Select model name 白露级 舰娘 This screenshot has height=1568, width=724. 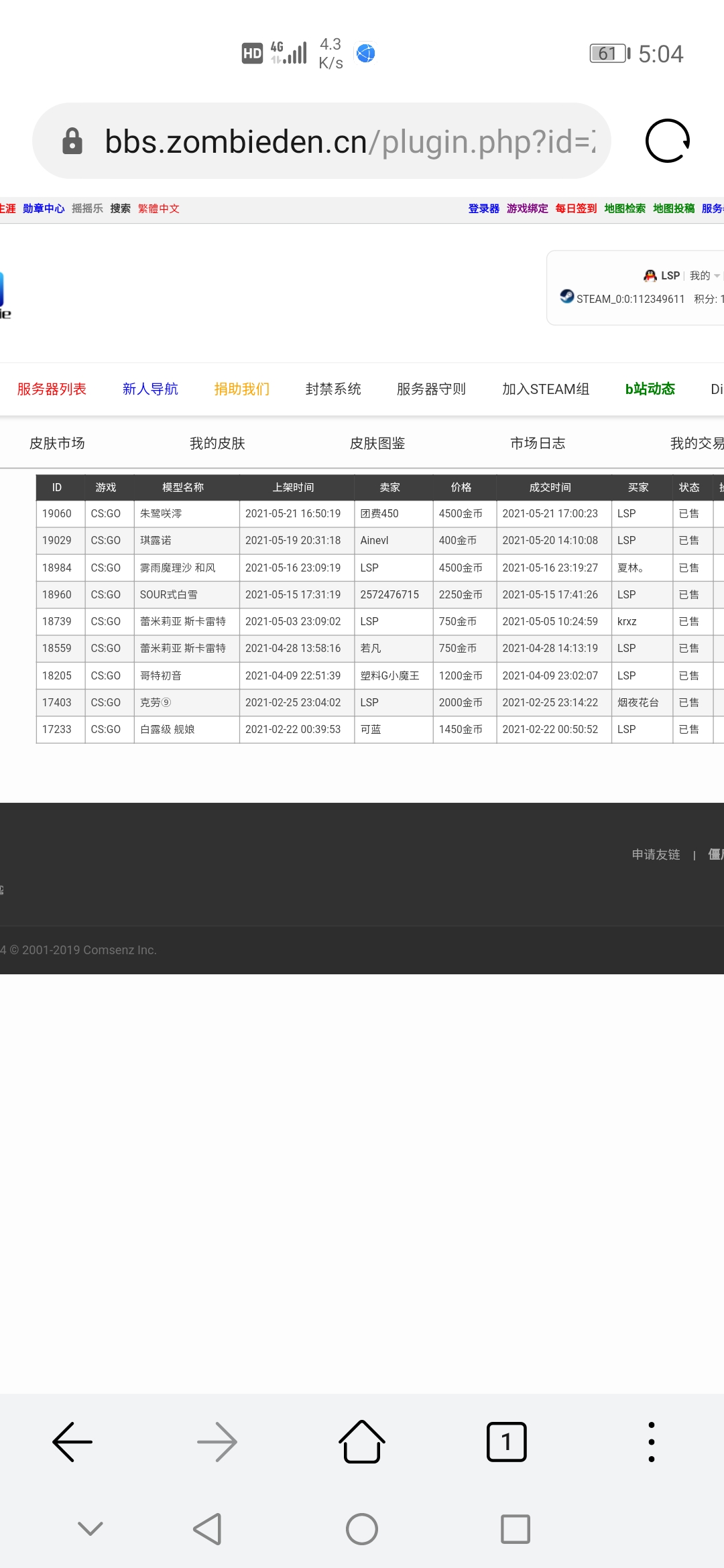click(167, 729)
